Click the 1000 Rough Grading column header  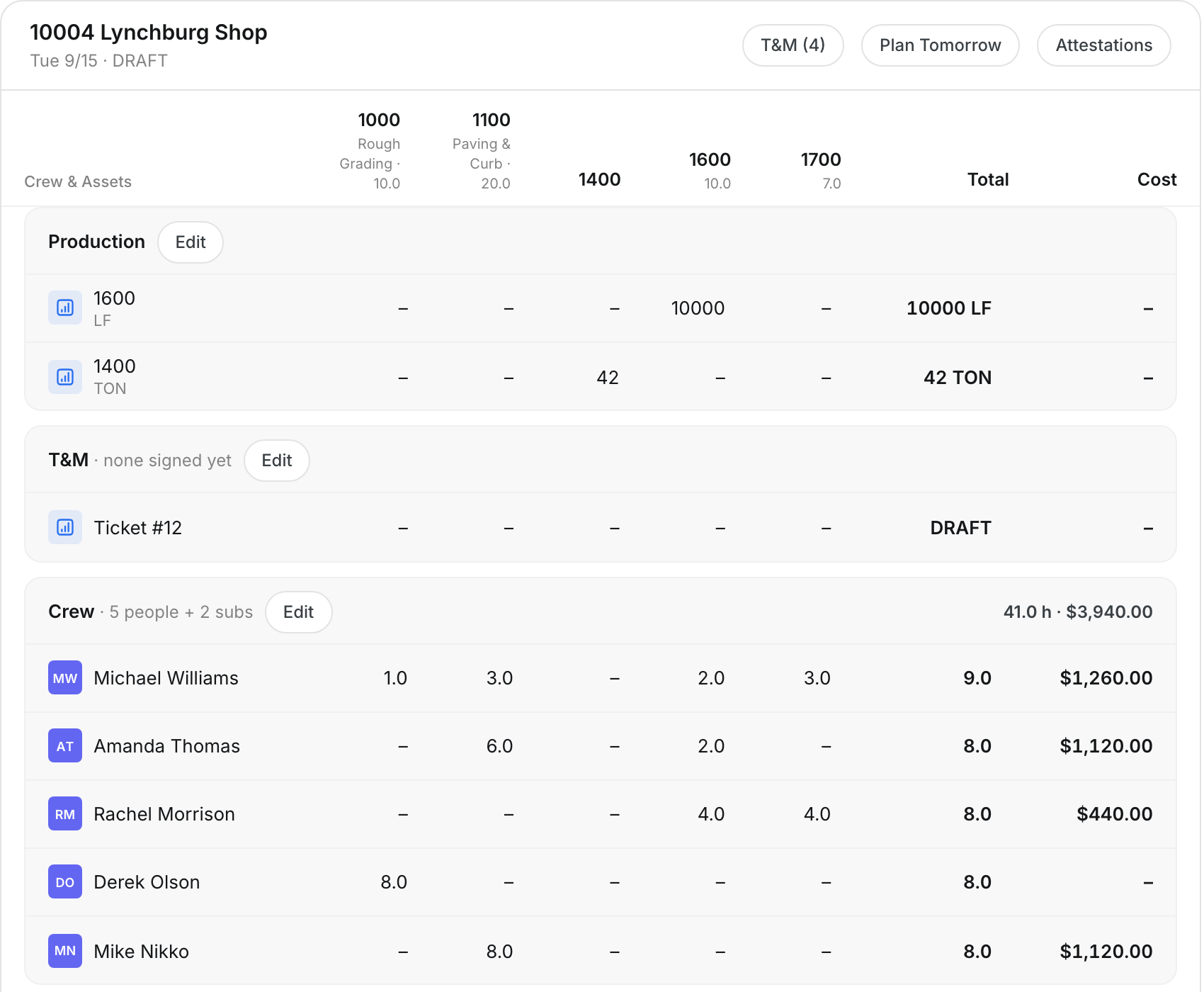tap(370, 151)
